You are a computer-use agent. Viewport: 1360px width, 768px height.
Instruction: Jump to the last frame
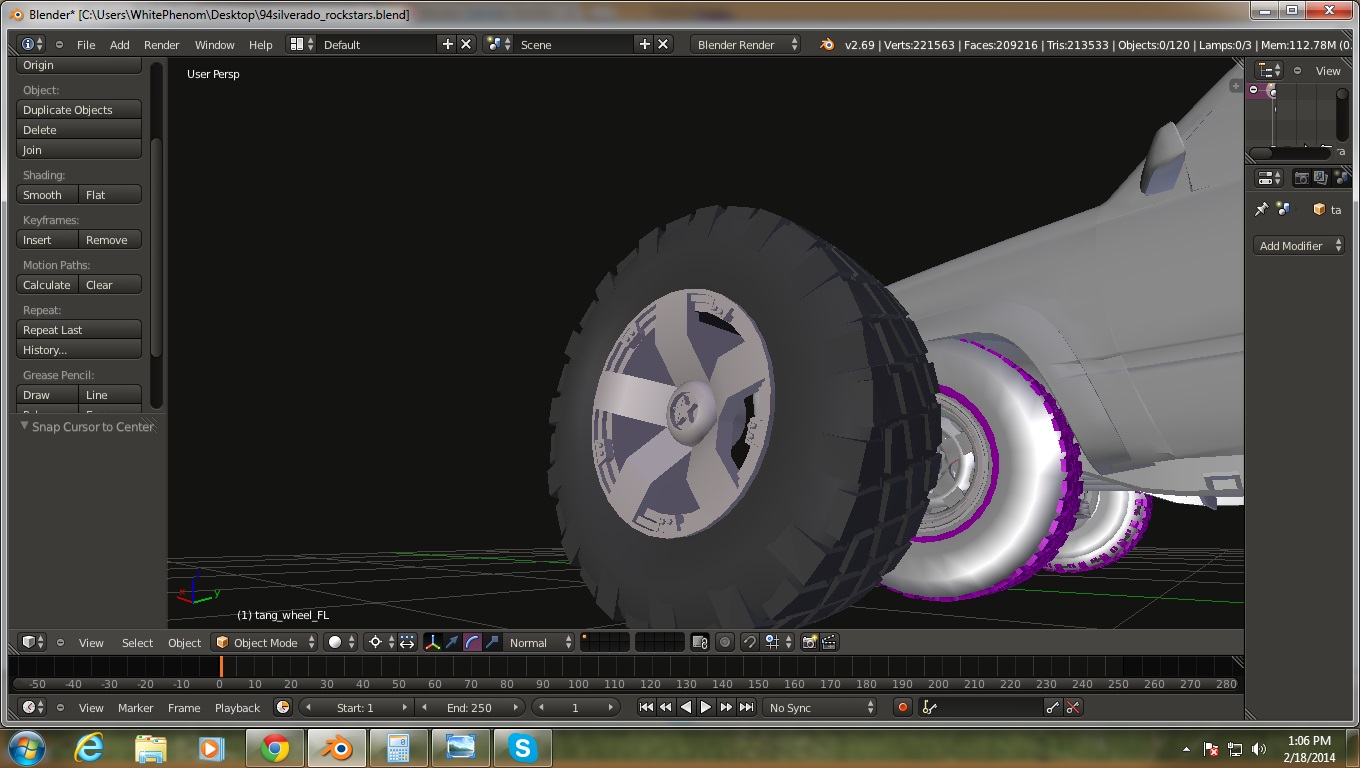pyautogui.click(x=746, y=707)
